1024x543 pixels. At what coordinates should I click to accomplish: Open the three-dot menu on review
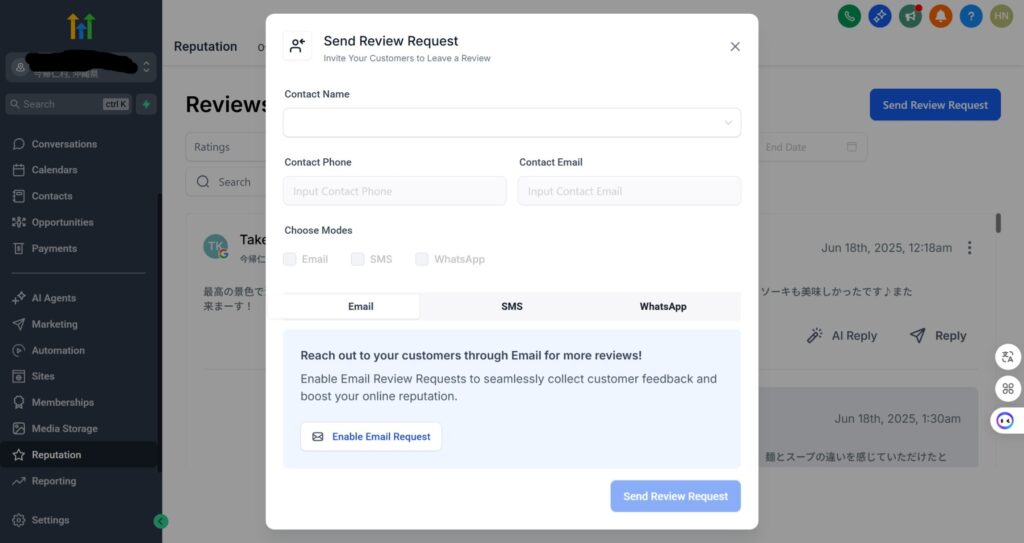(x=970, y=248)
